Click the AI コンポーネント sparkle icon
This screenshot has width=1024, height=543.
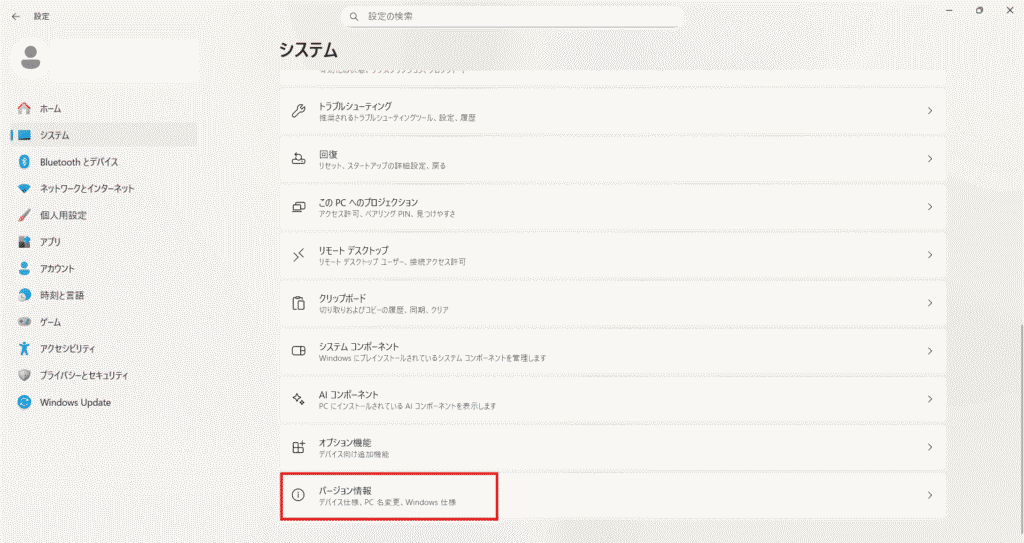pos(298,399)
